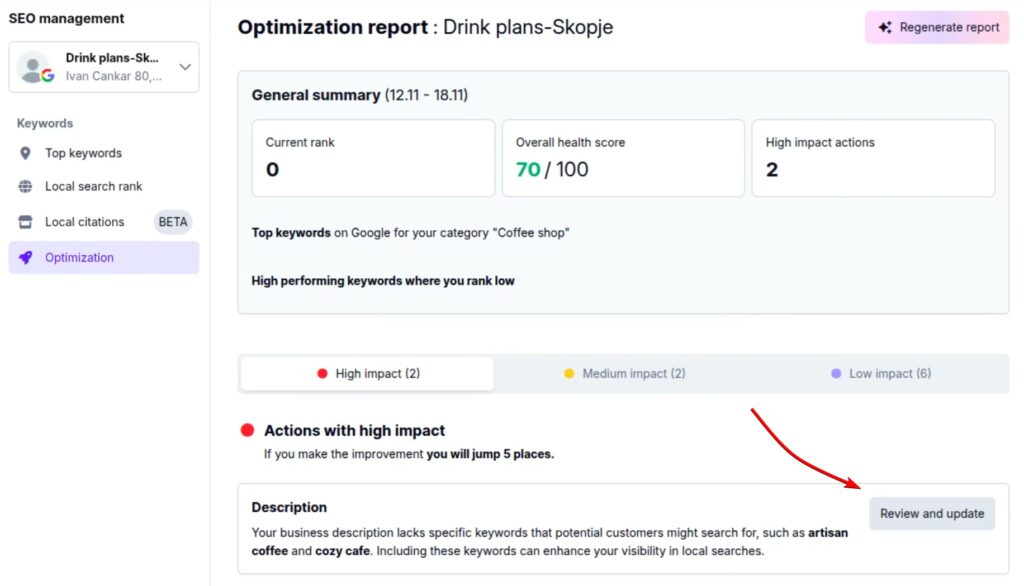Open Optimization in the sidebar

(82, 257)
